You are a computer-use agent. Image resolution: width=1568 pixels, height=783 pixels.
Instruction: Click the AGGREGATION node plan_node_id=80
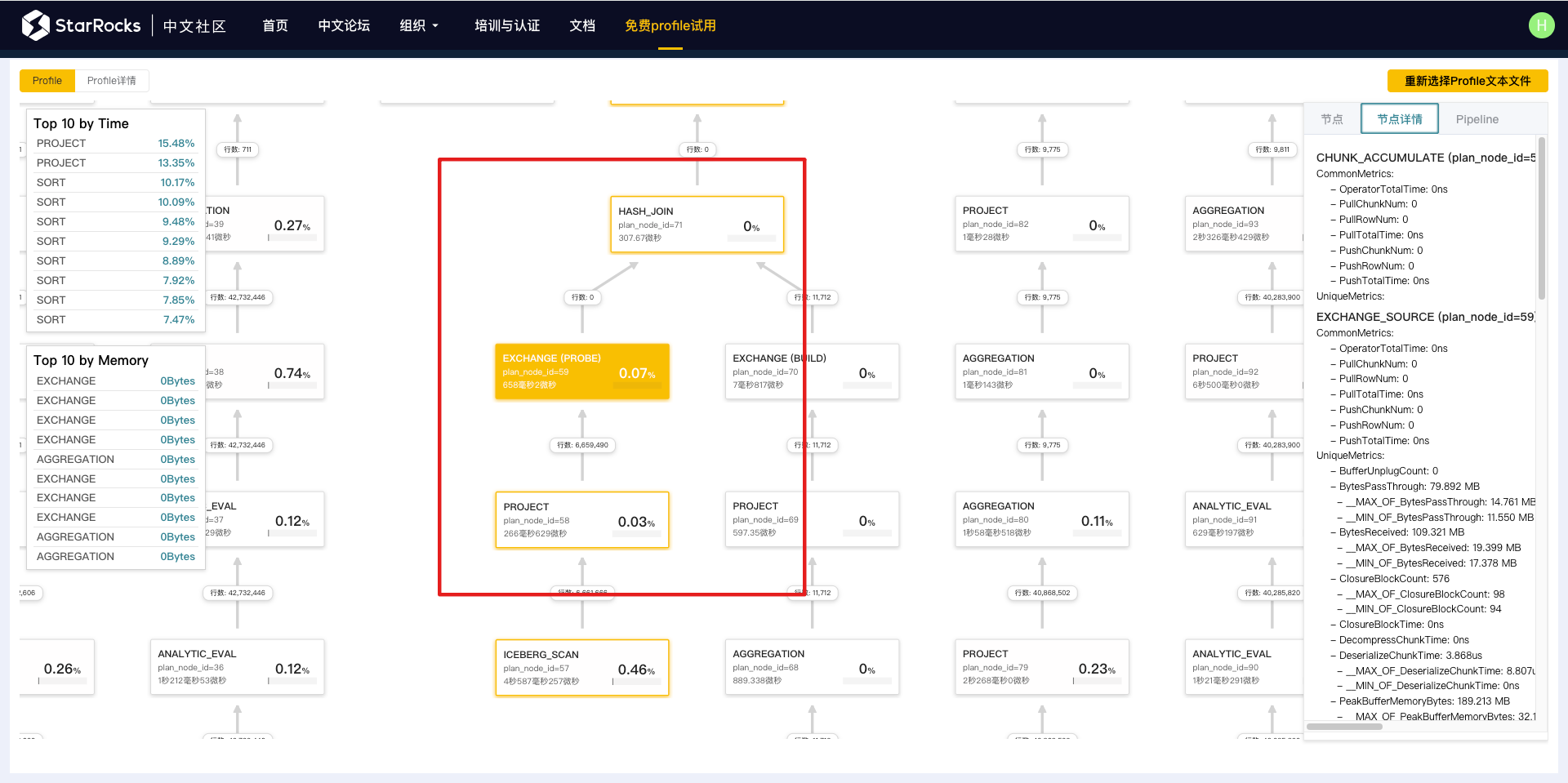[x=1041, y=519]
